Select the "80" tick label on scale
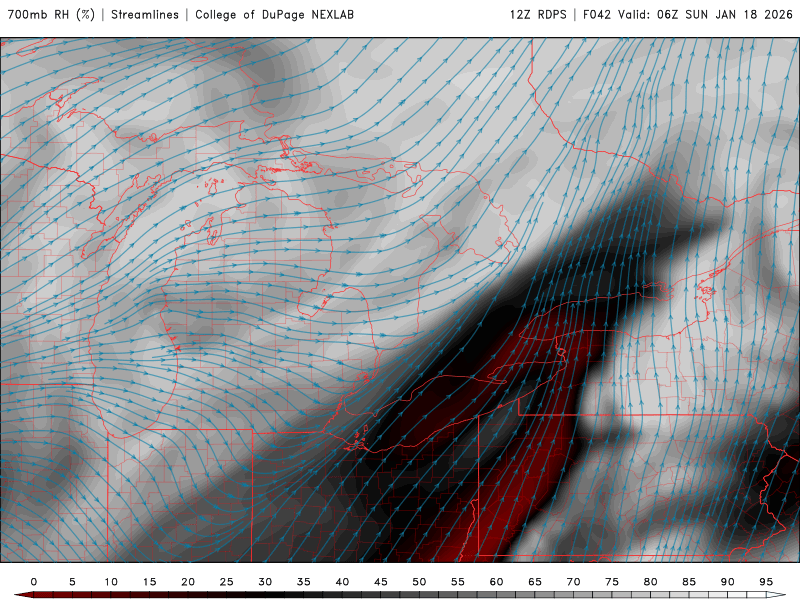The image size is (800, 600). point(651,582)
